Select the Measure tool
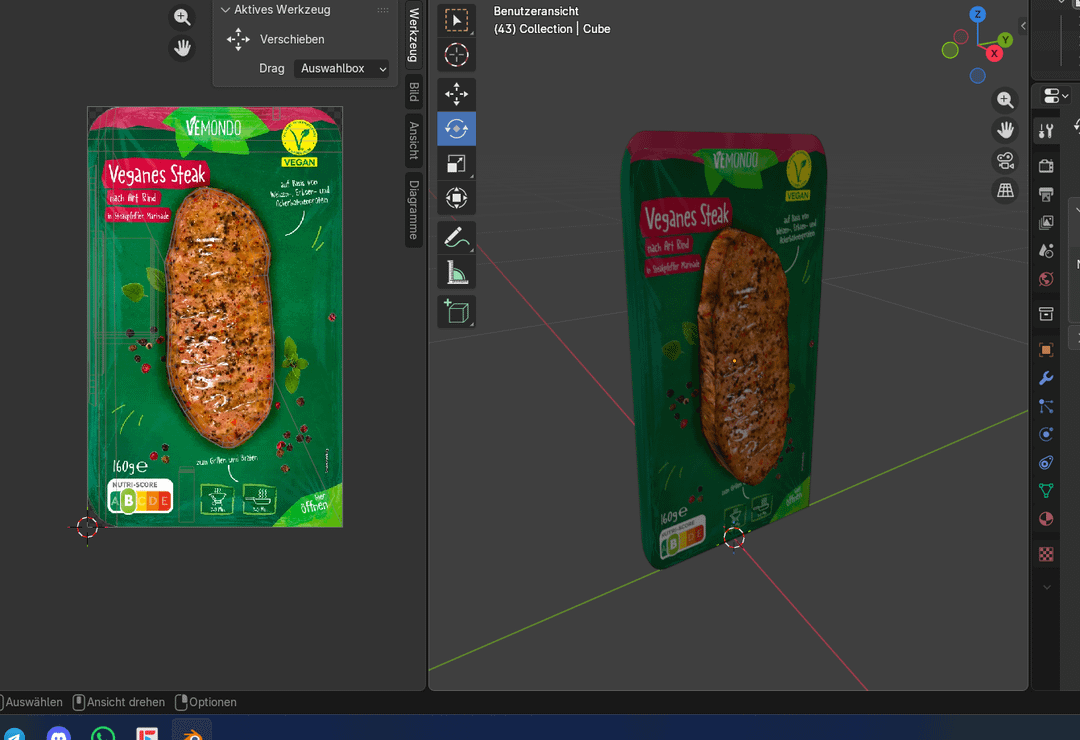 tap(456, 272)
